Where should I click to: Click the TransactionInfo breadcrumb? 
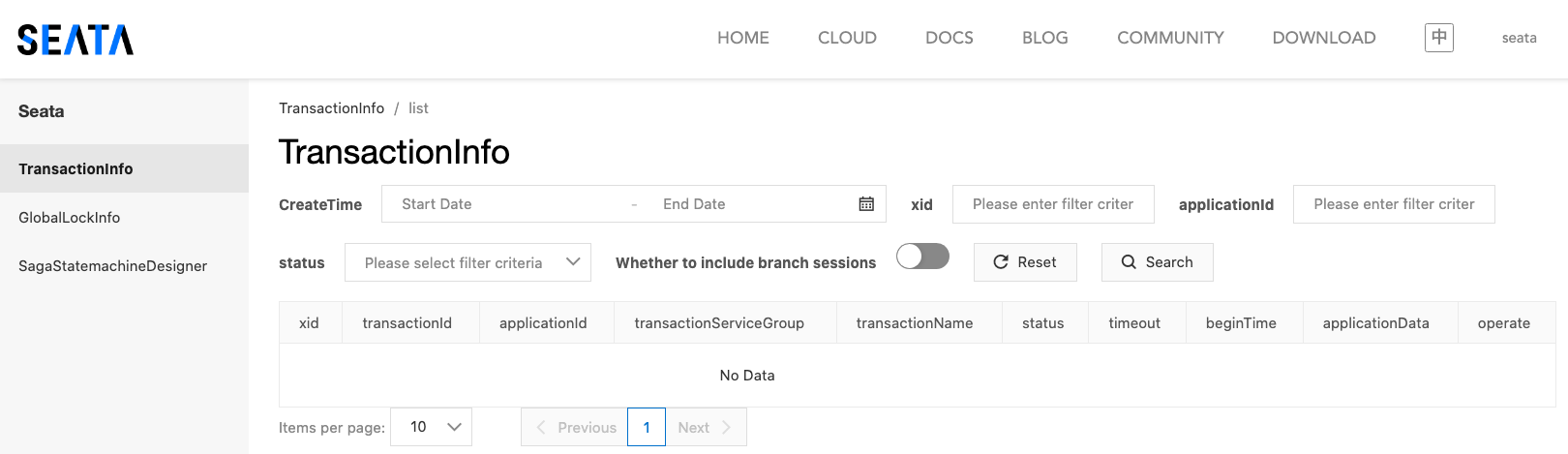click(331, 108)
